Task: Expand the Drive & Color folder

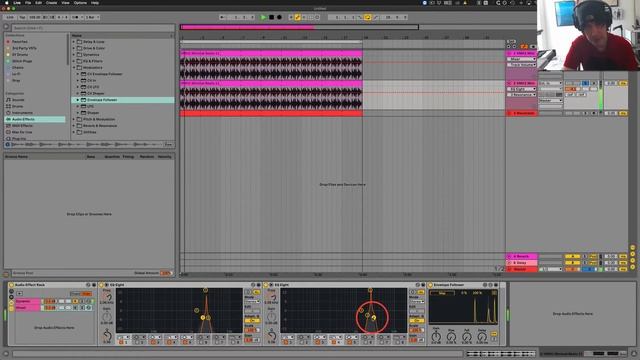Action: pyautogui.click(x=74, y=48)
